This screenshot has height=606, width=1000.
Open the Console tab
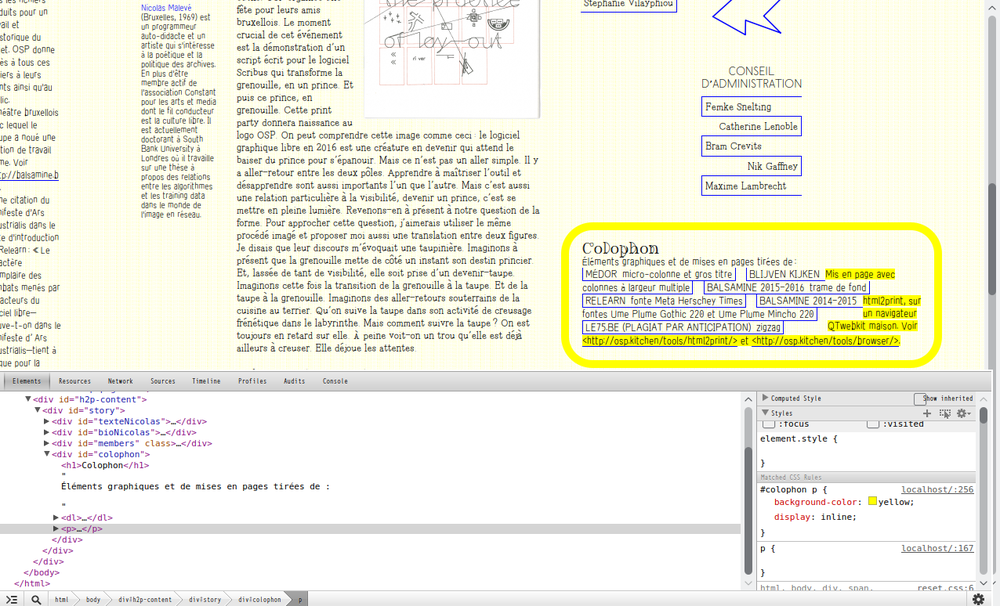pyautogui.click(x=335, y=381)
